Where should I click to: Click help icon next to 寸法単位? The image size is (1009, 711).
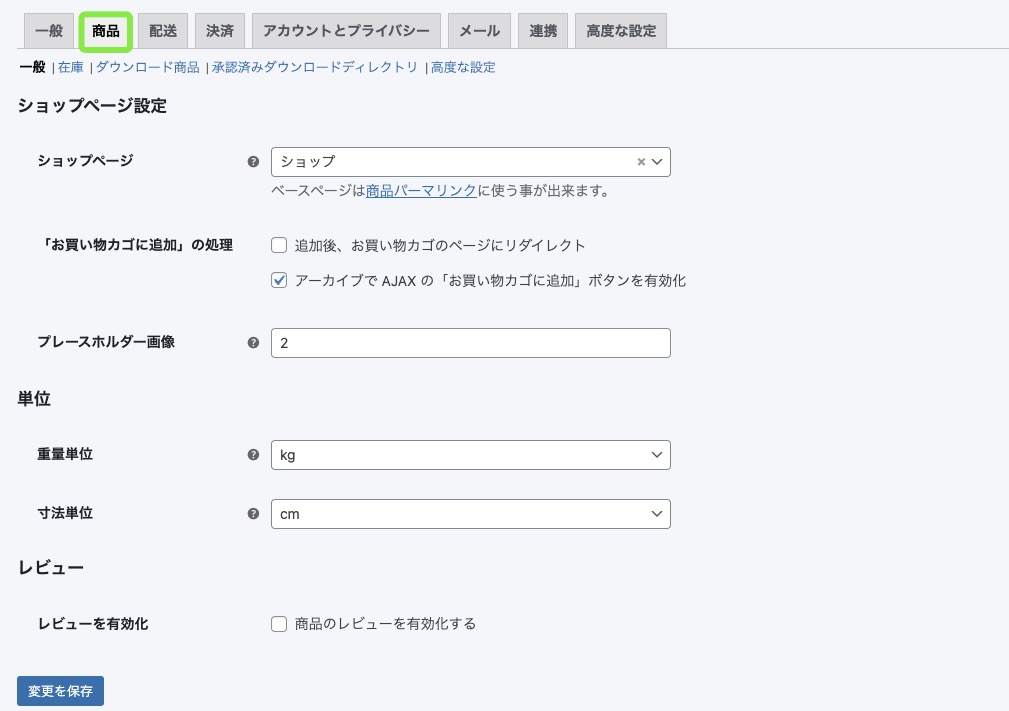pyautogui.click(x=254, y=513)
